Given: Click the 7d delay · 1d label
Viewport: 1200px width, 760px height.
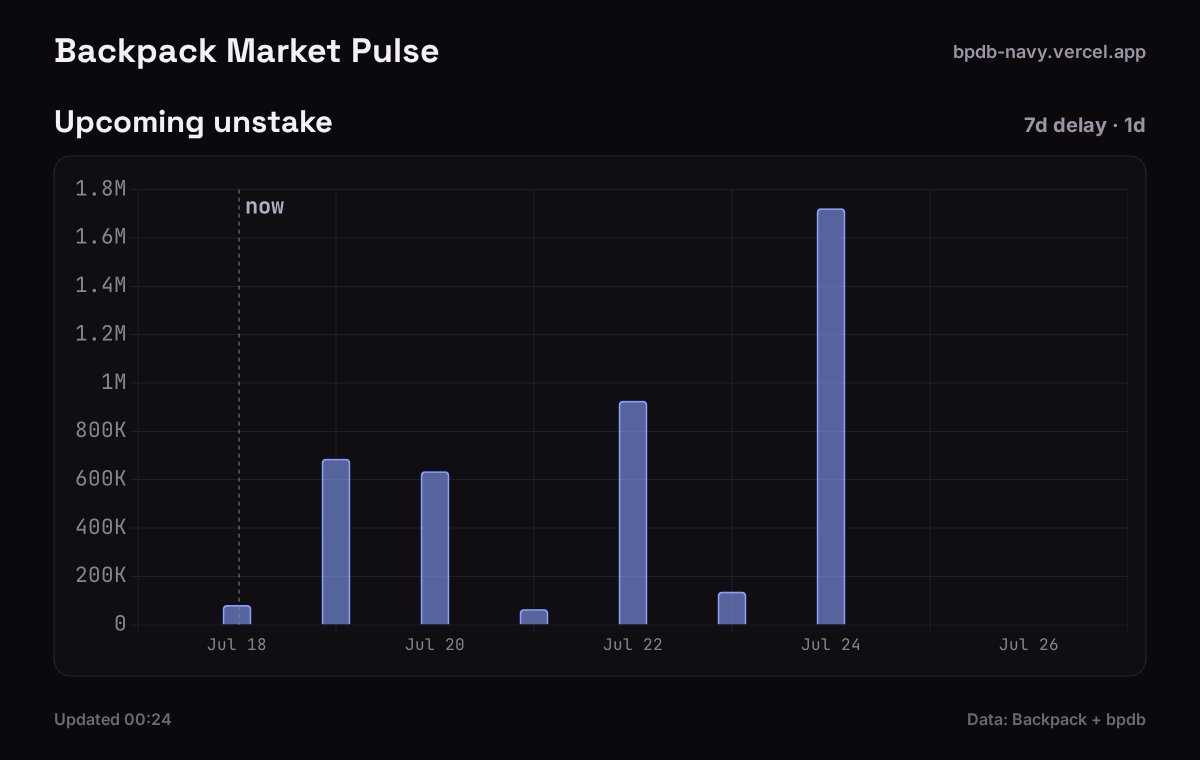Looking at the screenshot, I should (x=1084, y=125).
